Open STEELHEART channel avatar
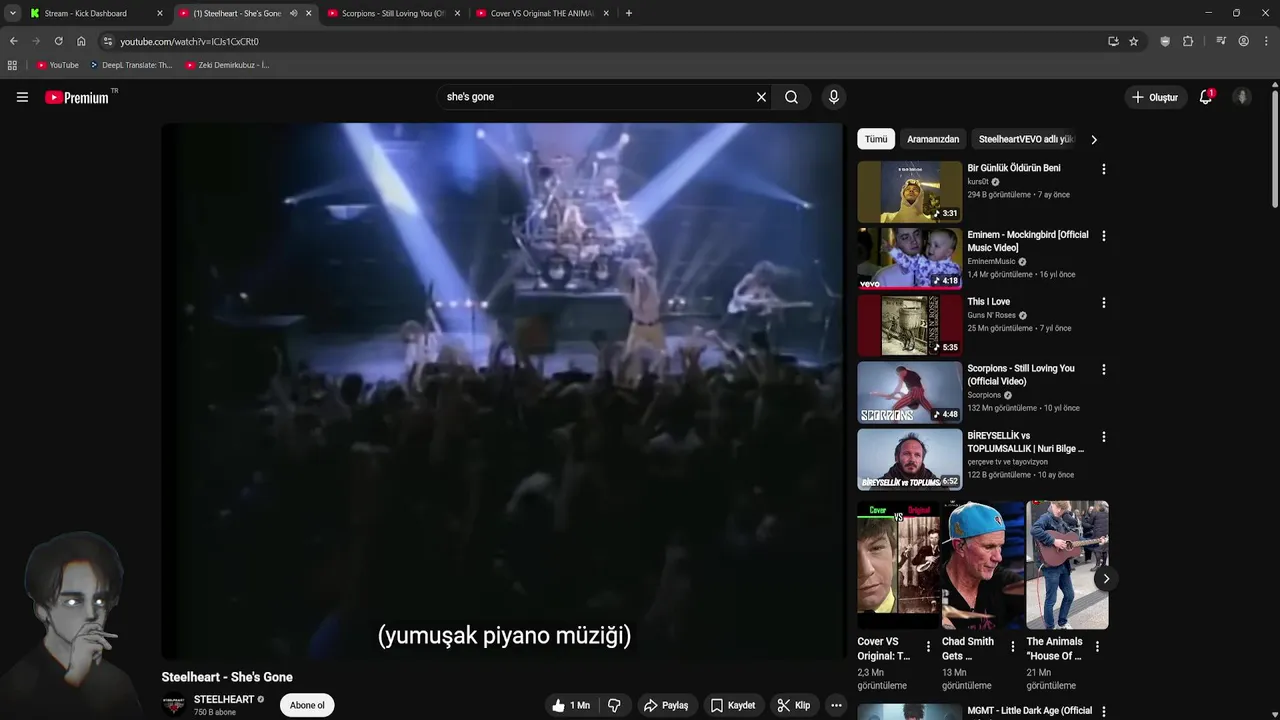 [173, 705]
